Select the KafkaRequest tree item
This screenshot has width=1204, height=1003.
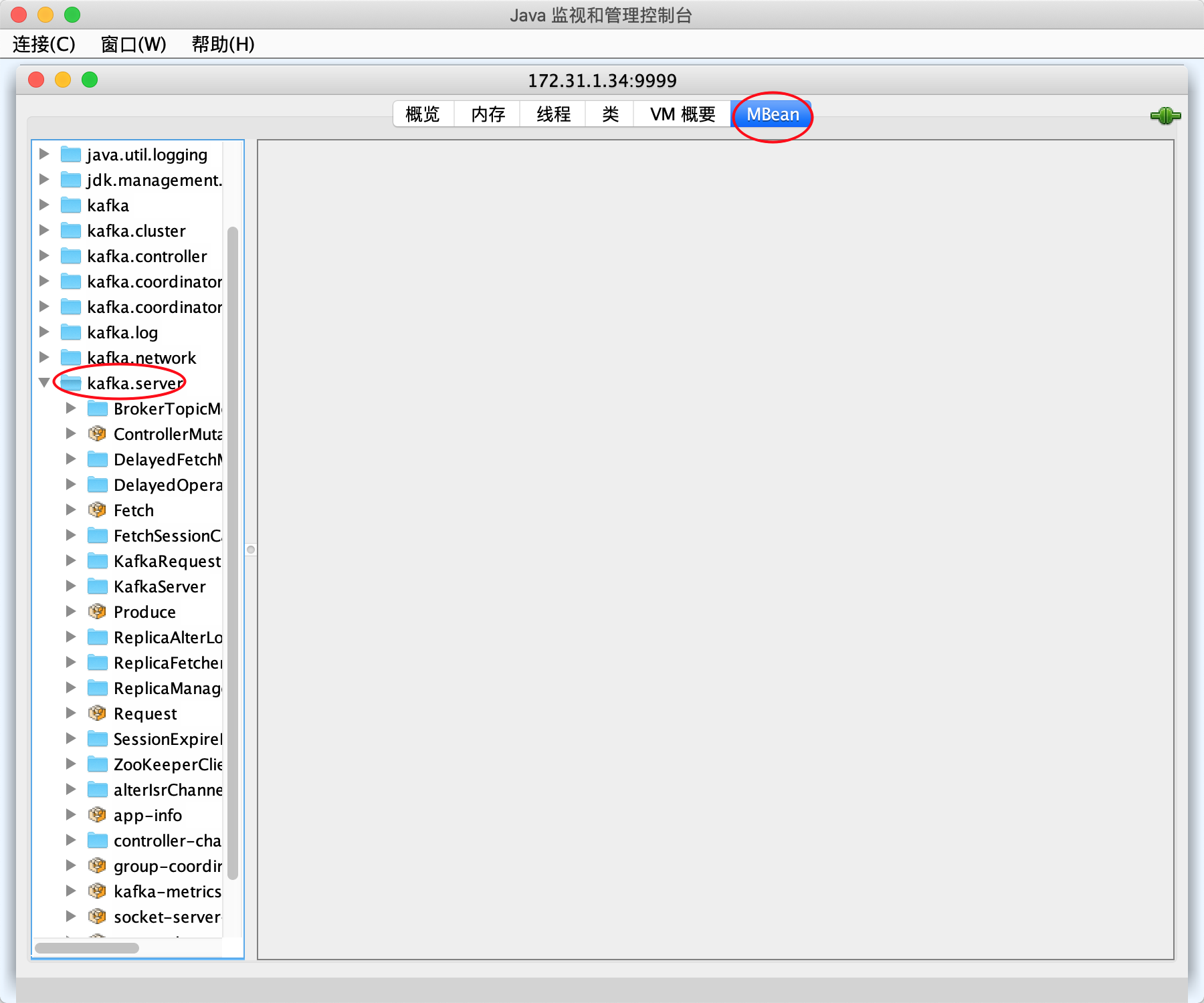pos(167,561)
